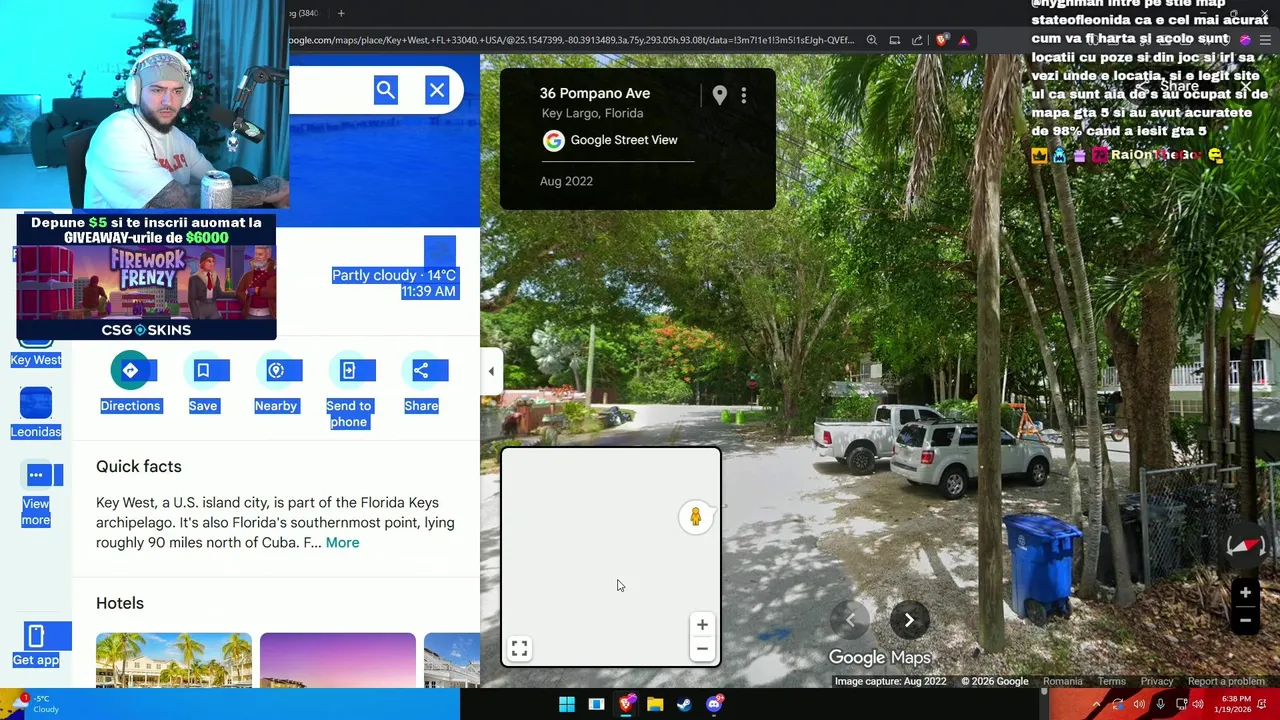Open the weather widget on the taskbar

(x=36, y=704)
